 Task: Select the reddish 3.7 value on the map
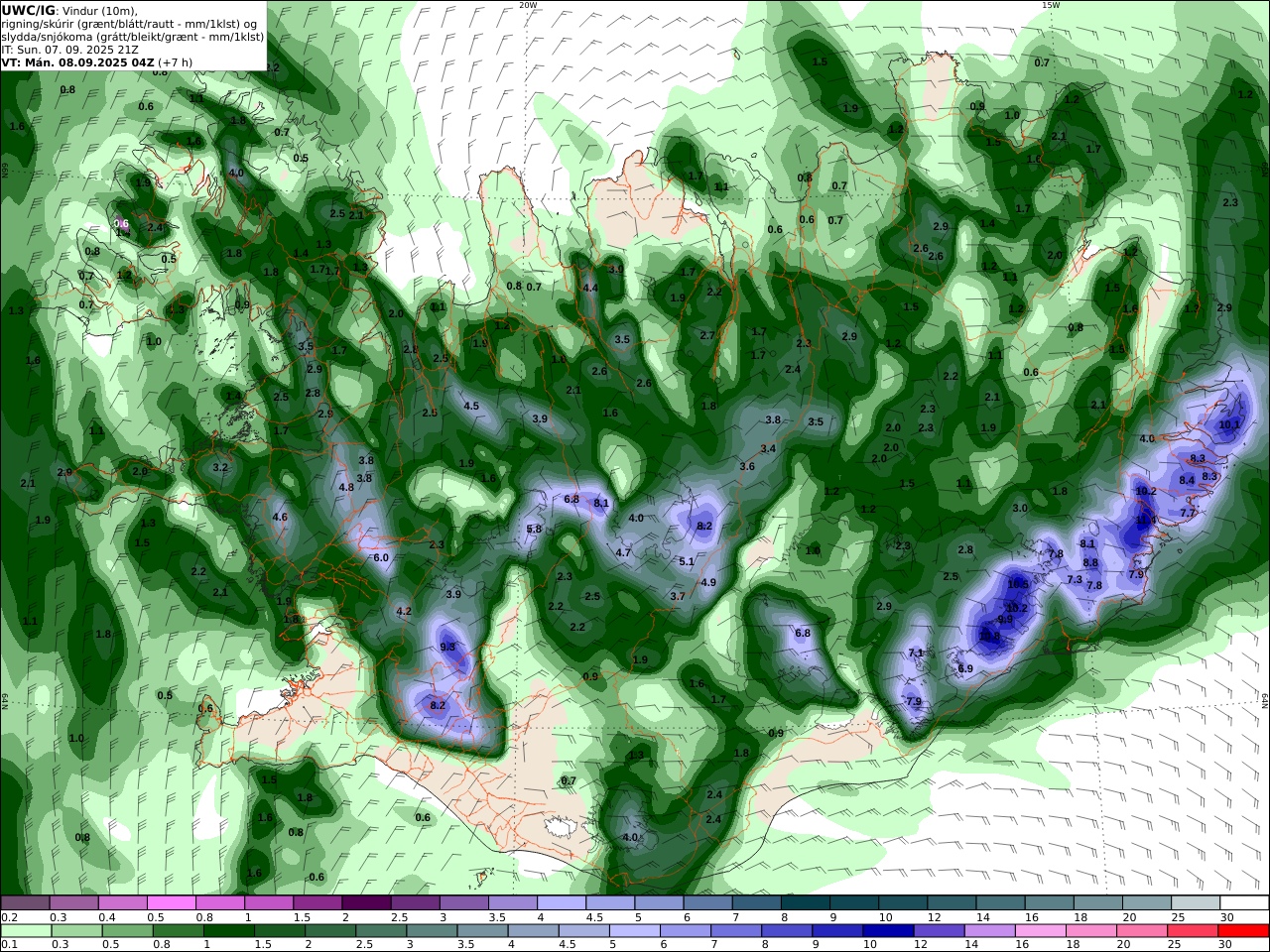tap(678, 596)
